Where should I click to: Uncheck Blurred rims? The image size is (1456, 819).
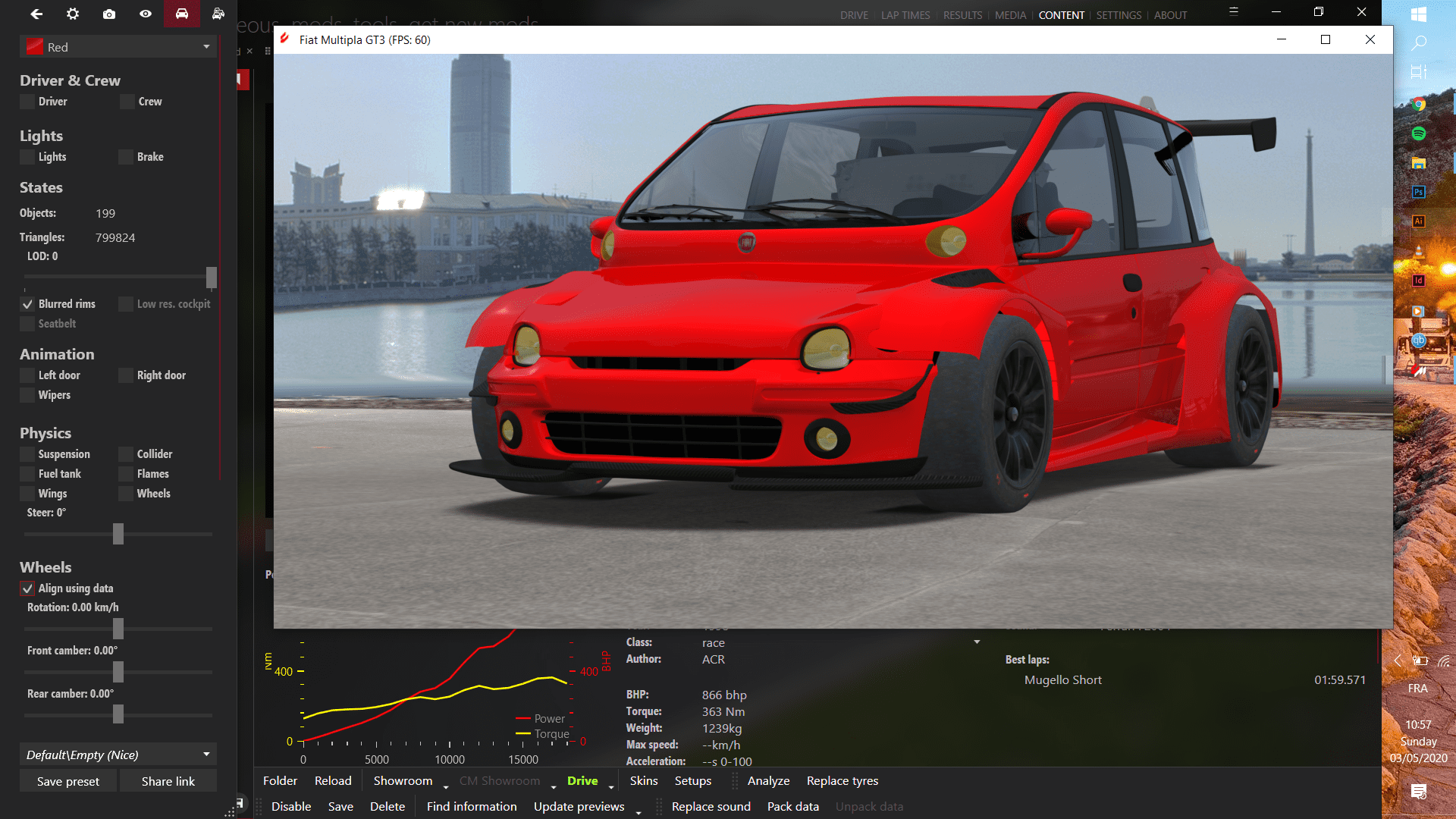tap(27, 304)
